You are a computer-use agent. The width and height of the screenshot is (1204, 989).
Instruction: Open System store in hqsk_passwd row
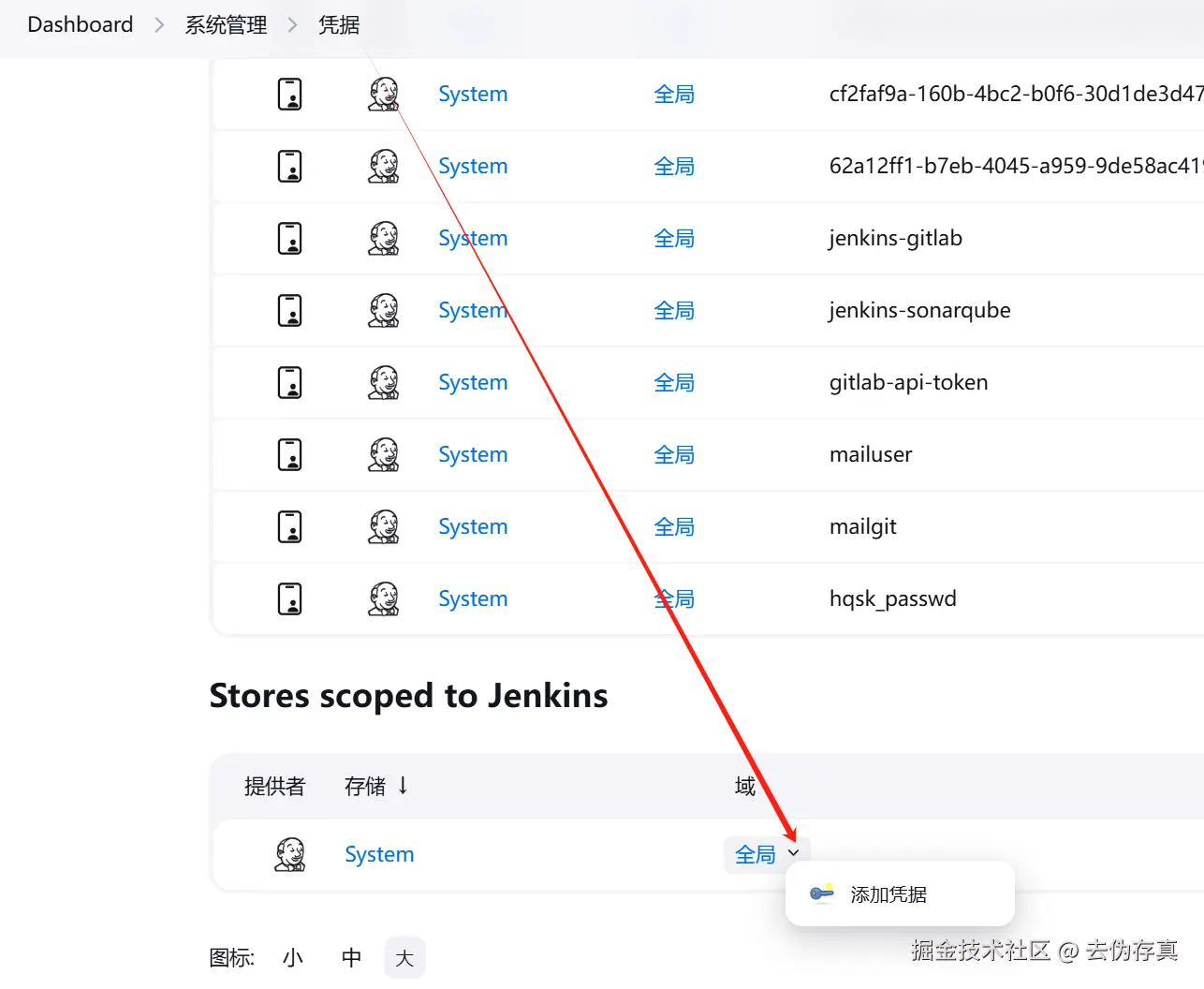(x=473, y=599)
